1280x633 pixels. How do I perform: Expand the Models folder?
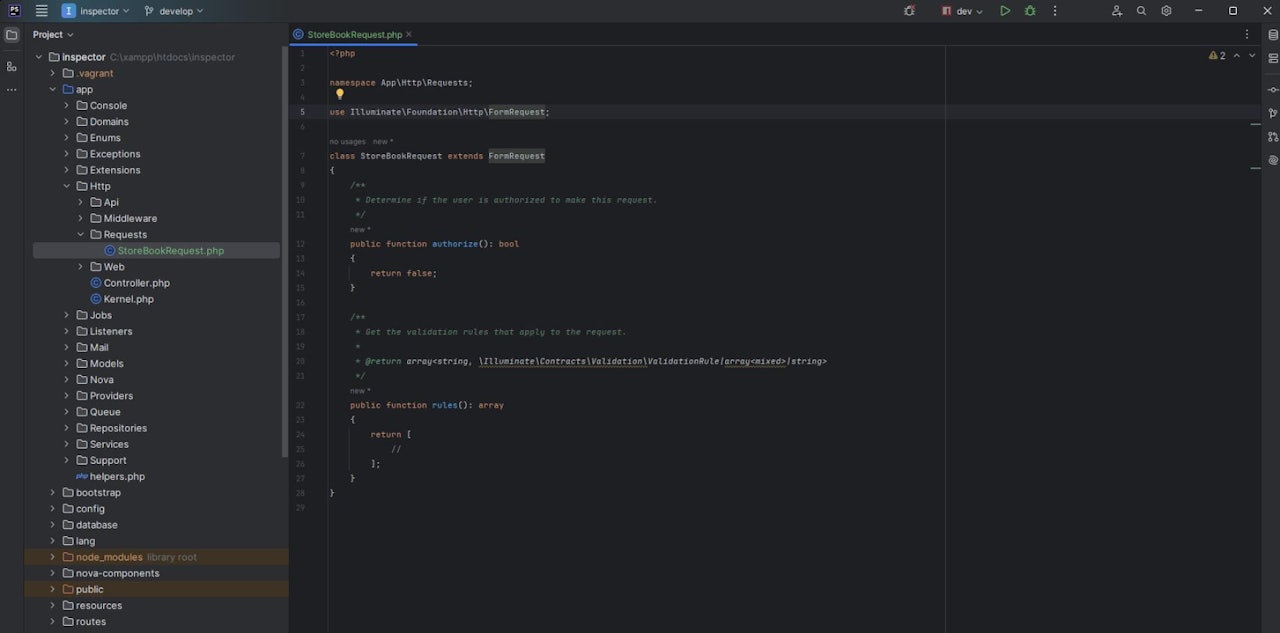(x=66, y=363)
